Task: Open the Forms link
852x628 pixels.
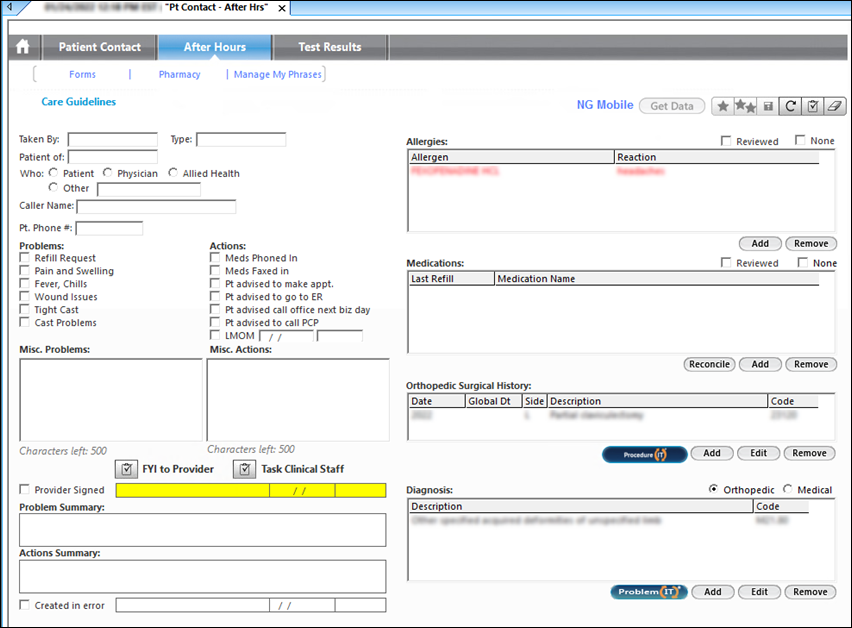Action: coord(83,74)
